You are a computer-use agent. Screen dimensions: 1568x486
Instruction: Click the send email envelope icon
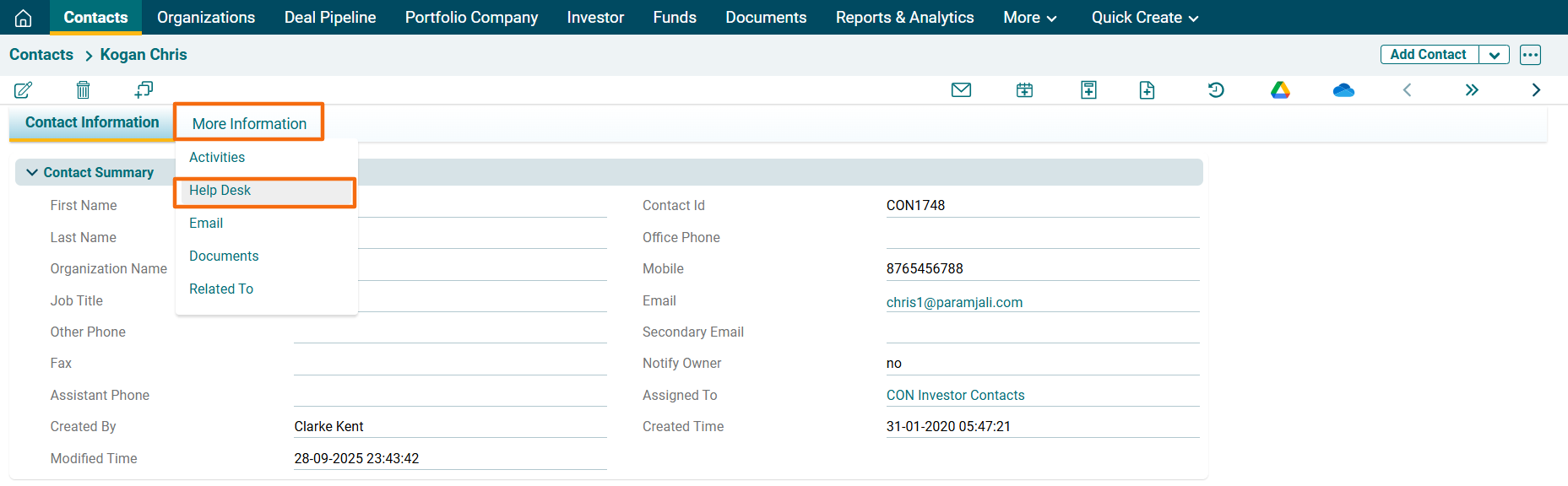(961, 90)
